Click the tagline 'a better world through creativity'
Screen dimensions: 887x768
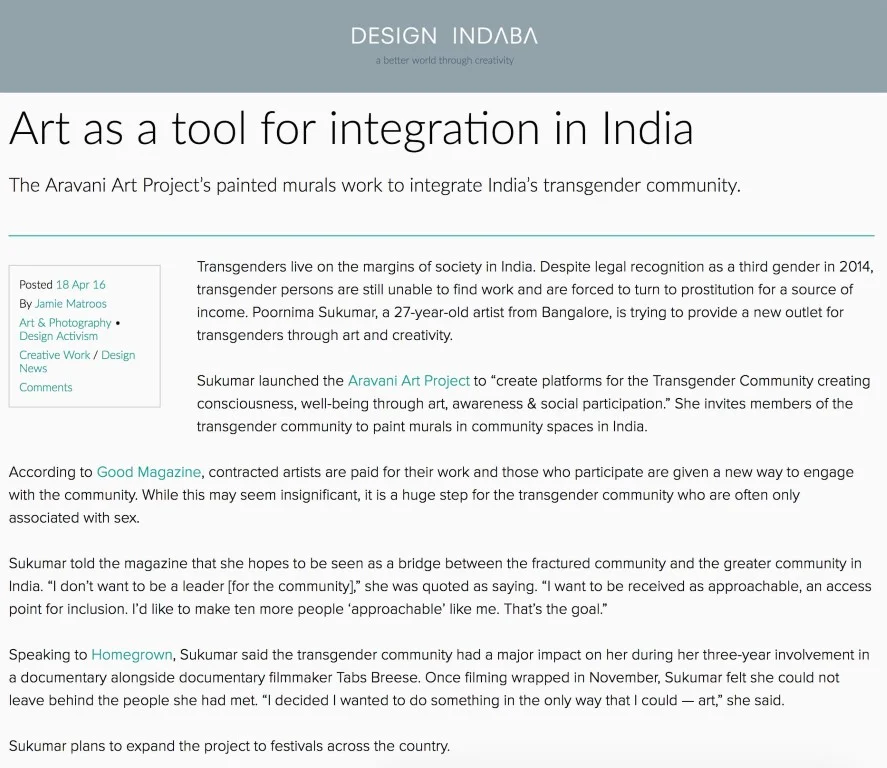tap(444, 61)
